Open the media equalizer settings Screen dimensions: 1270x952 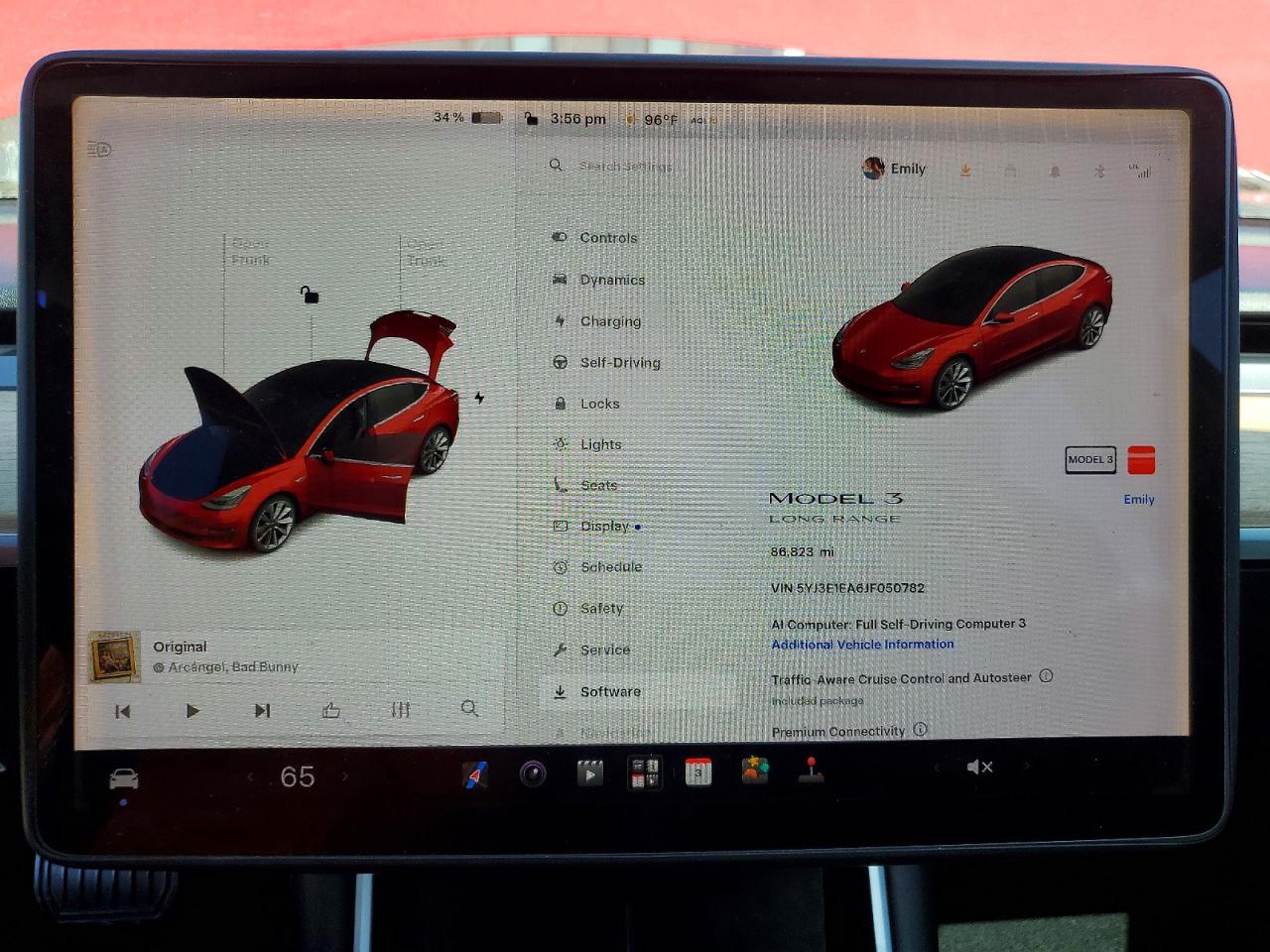pos(401,710)
